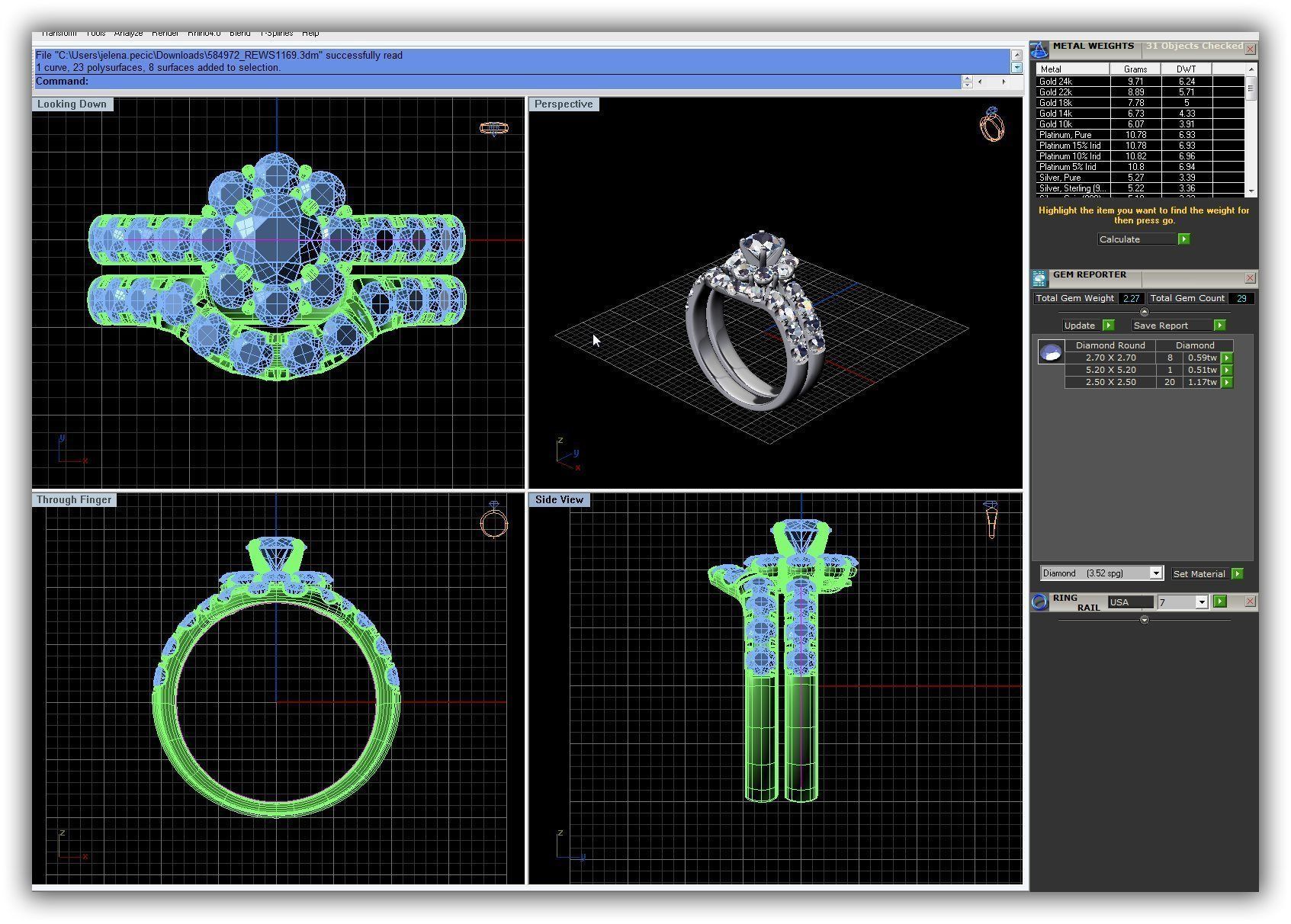Click green arrow in the 0.51tw gem row

[1227, 370]
